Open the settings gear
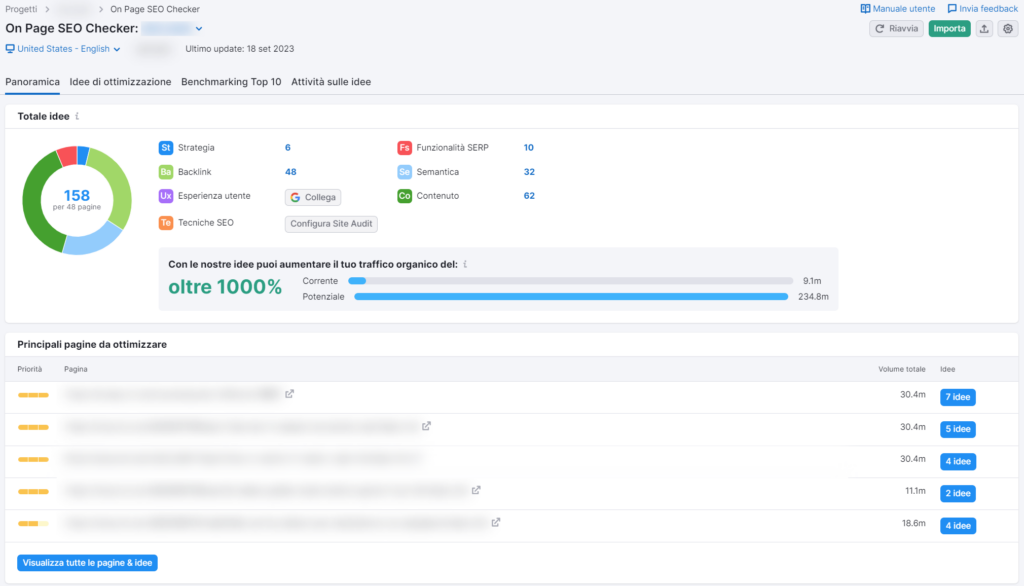This screenshot has width=1024, height=586. tap(1009, 28)
